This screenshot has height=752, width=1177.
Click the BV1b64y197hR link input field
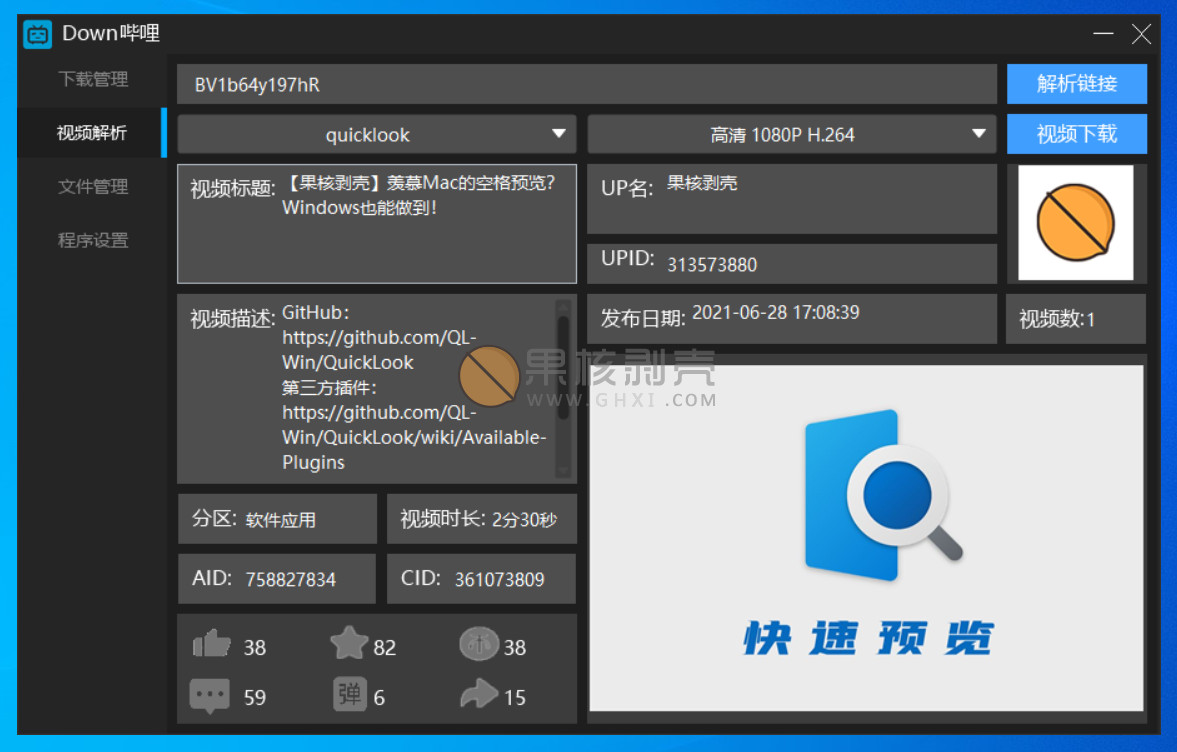587,85
